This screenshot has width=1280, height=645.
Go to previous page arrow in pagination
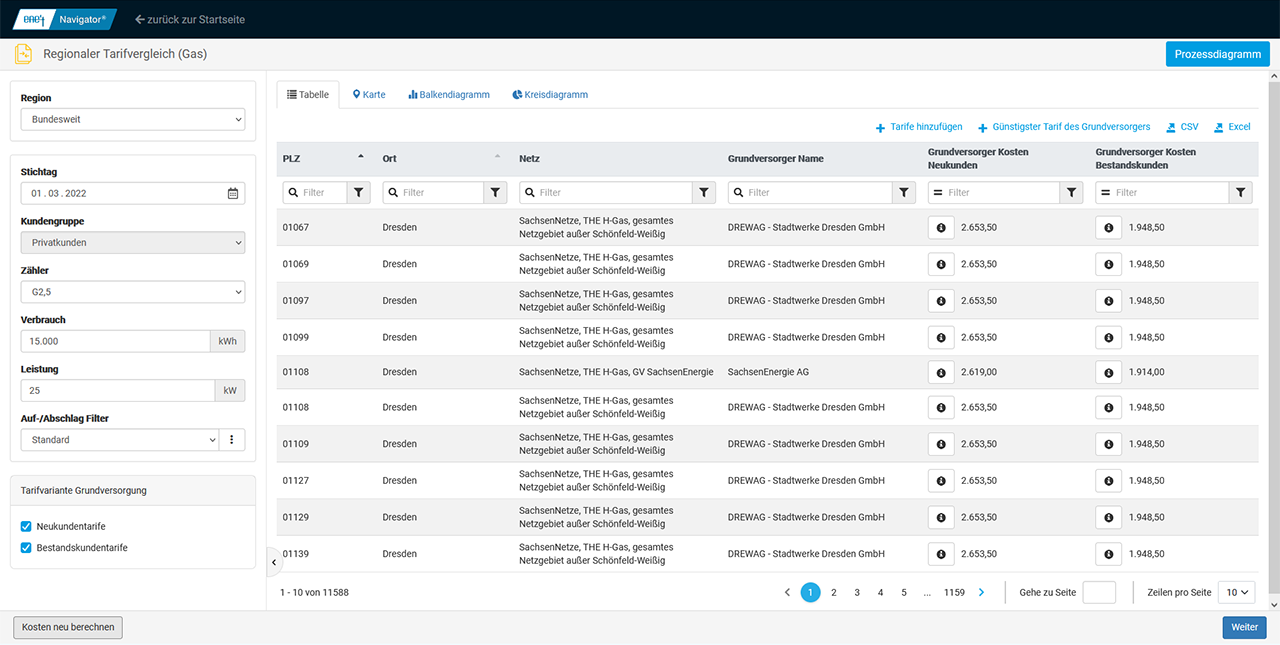[787, 593]
